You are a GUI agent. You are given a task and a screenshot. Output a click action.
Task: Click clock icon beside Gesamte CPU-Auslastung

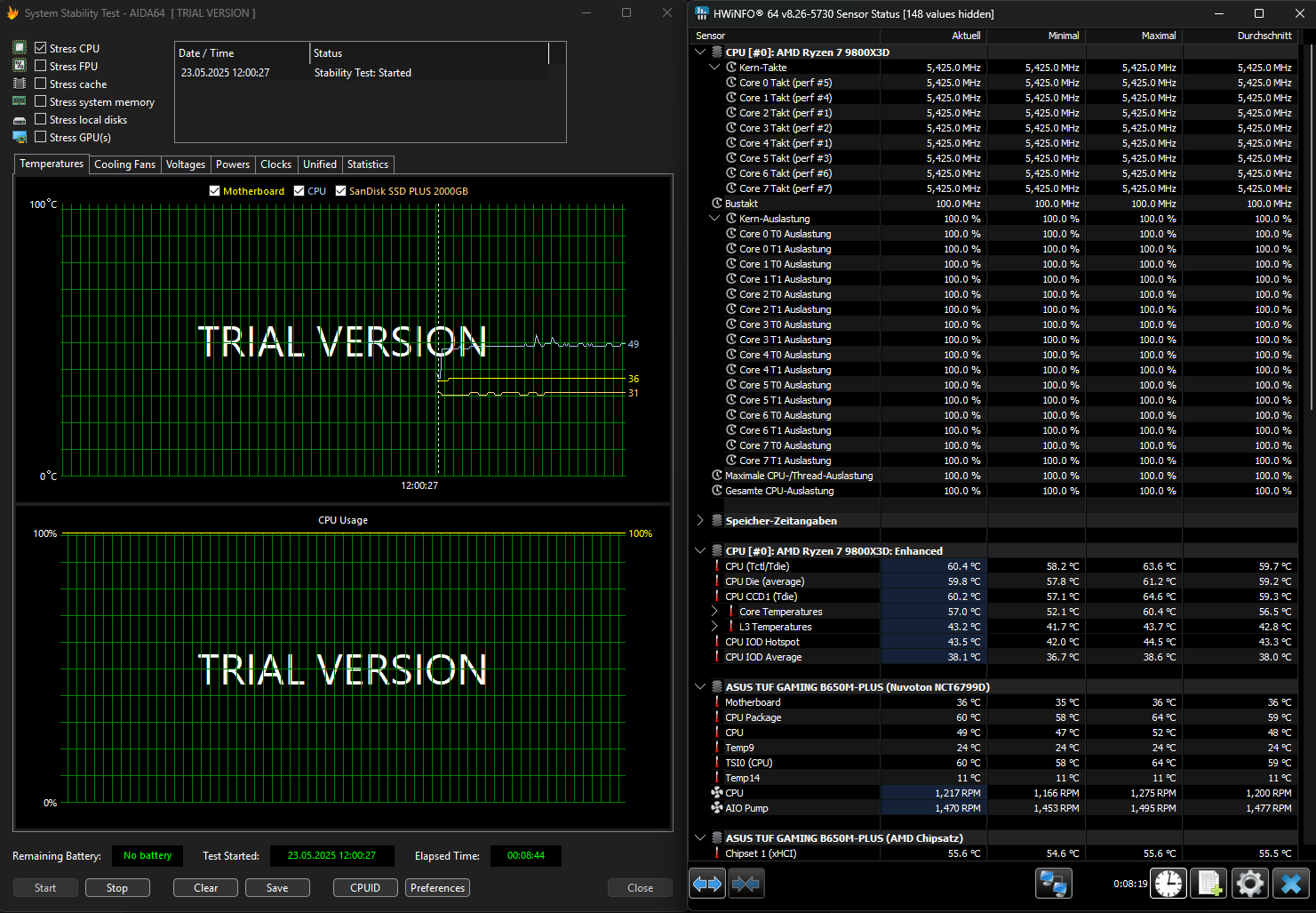click(x=717, y=491)
